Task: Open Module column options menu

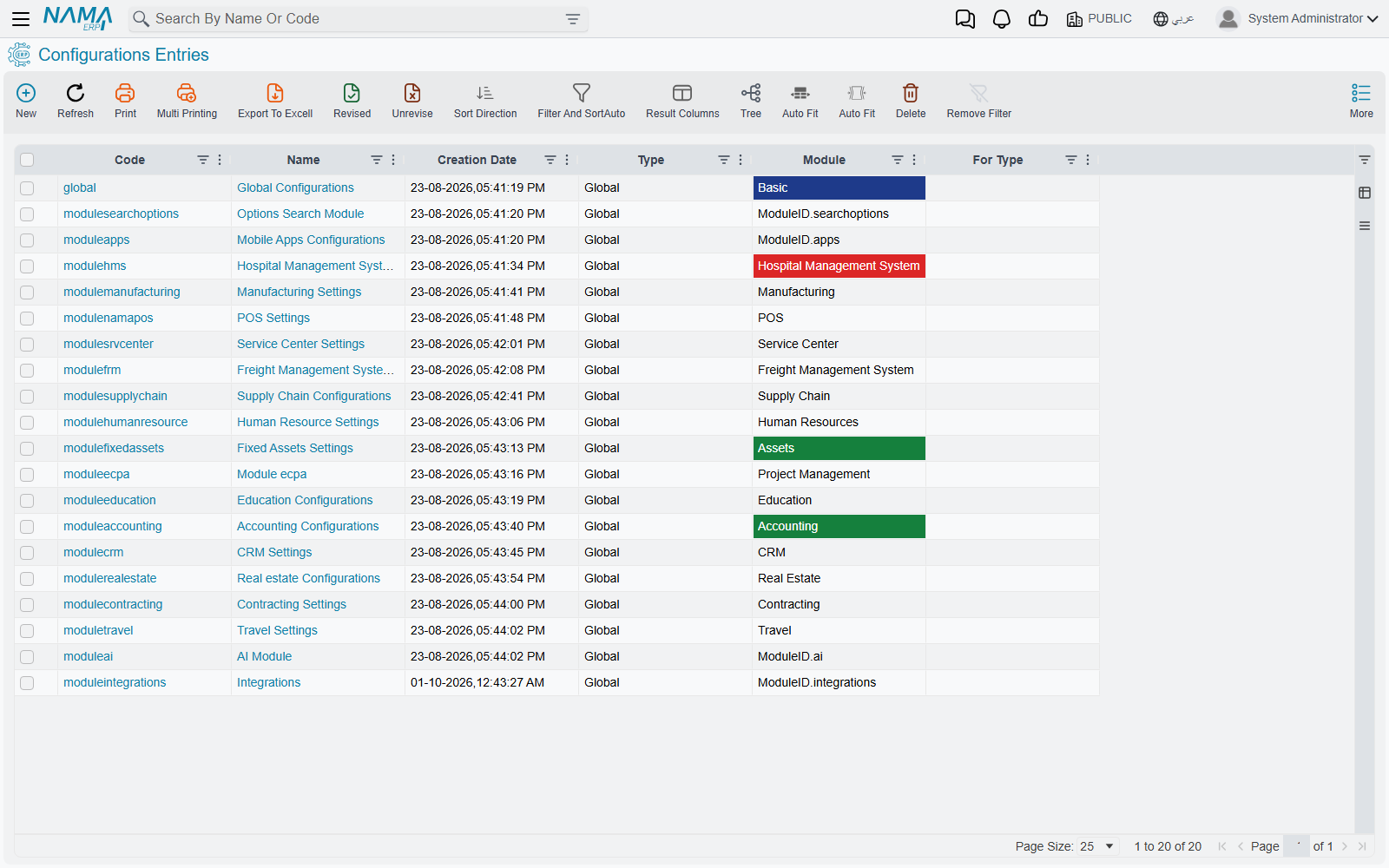Action: point(914,160)
